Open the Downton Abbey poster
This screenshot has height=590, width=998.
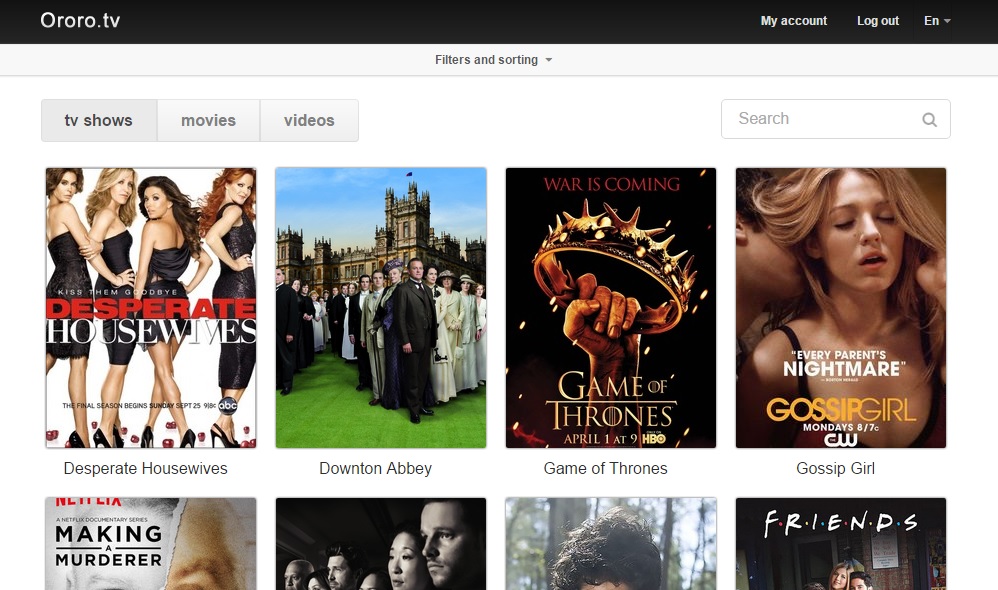381,308
